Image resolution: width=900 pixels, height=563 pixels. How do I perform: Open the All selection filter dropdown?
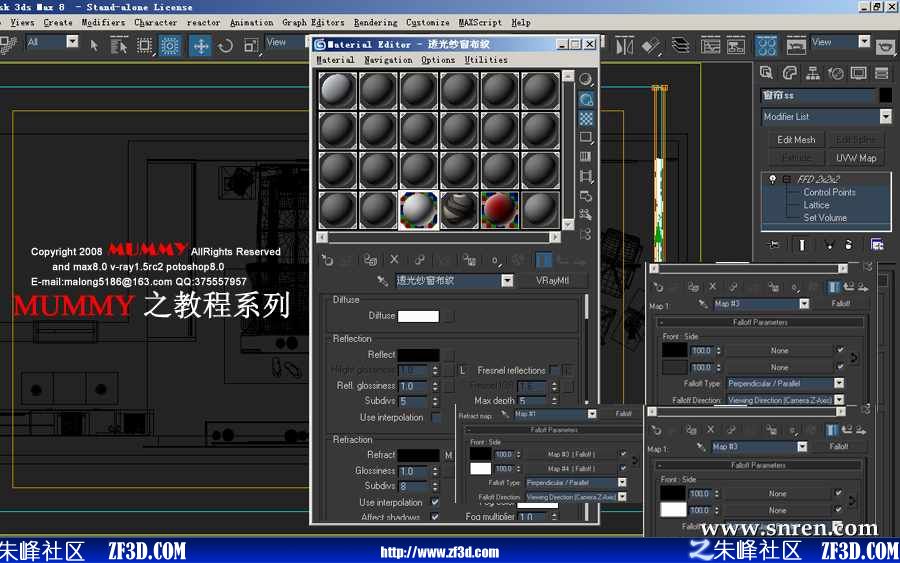[x=72, y=42]
